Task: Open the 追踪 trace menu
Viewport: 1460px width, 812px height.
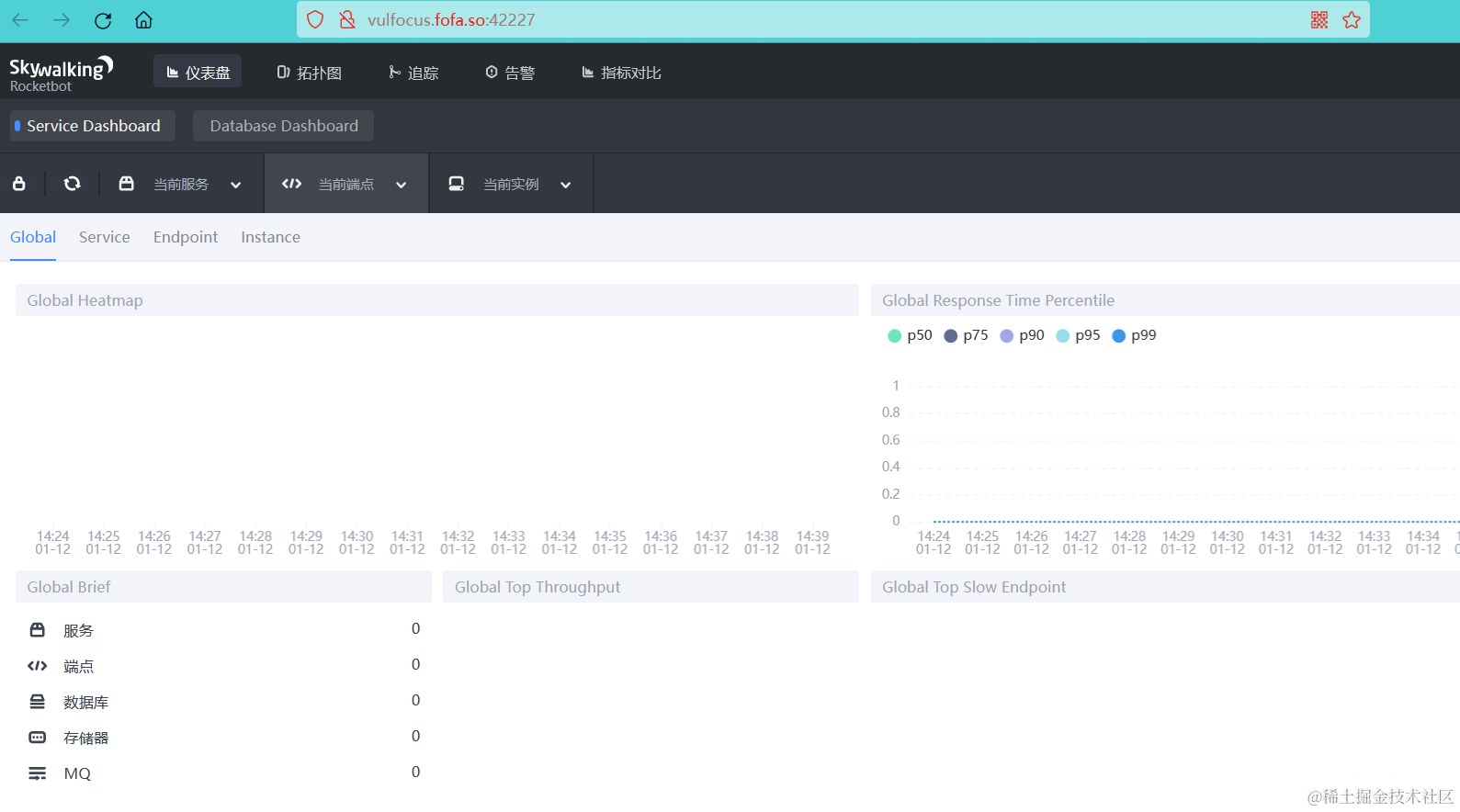Action: [413, 72]
